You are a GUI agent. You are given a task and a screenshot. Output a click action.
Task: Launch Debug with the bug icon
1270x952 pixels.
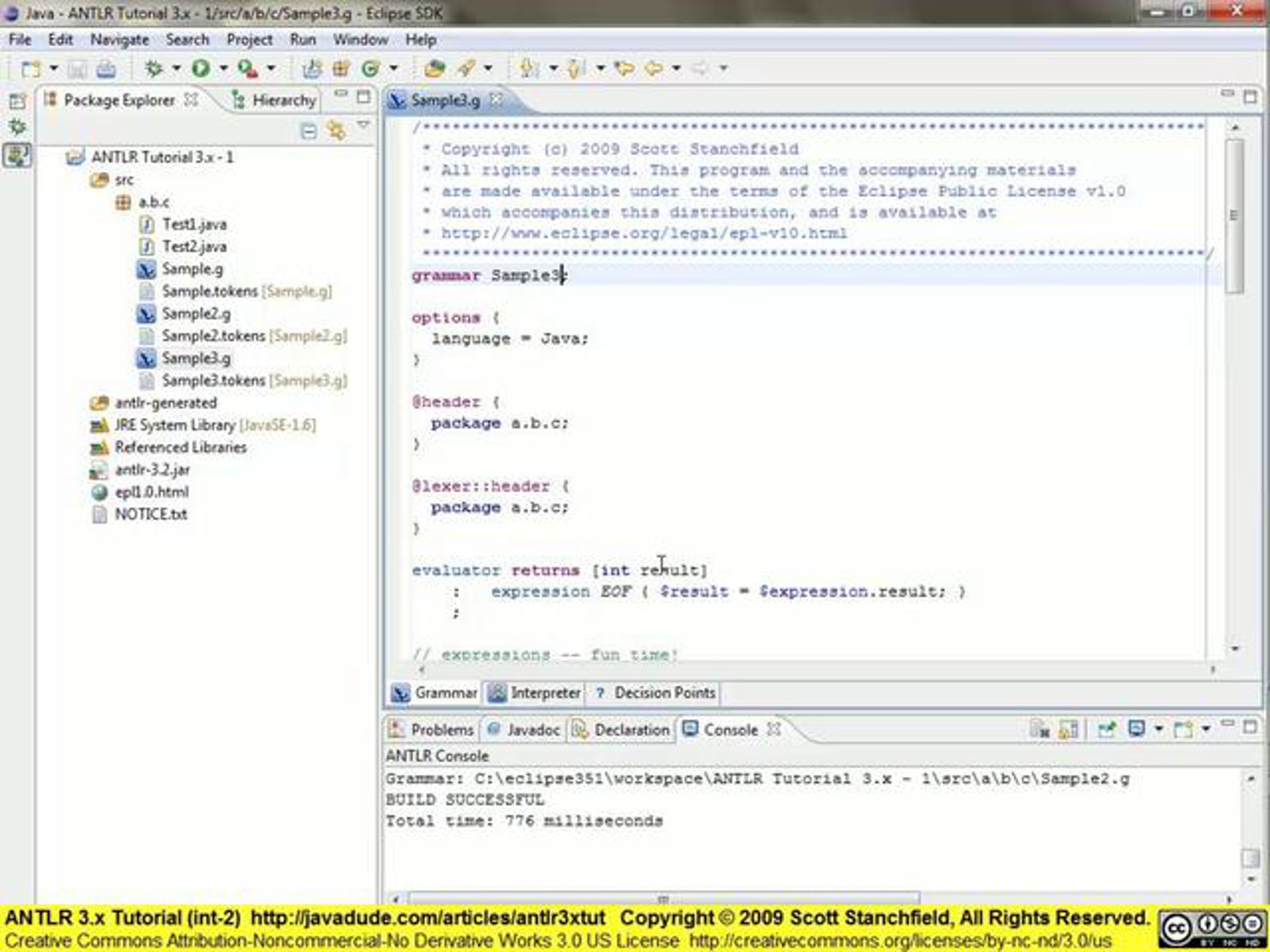[x=153, y=68]
